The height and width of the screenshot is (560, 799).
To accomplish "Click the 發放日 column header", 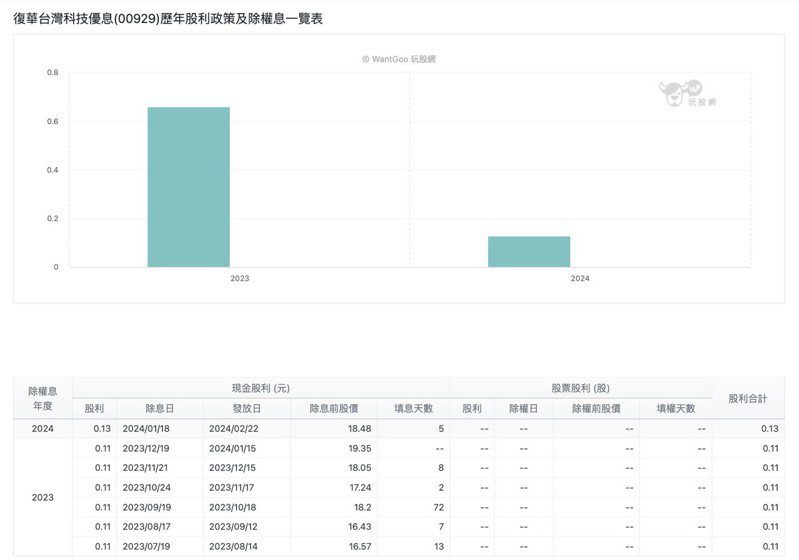I will pyautogui.click(x=247, y=409).
